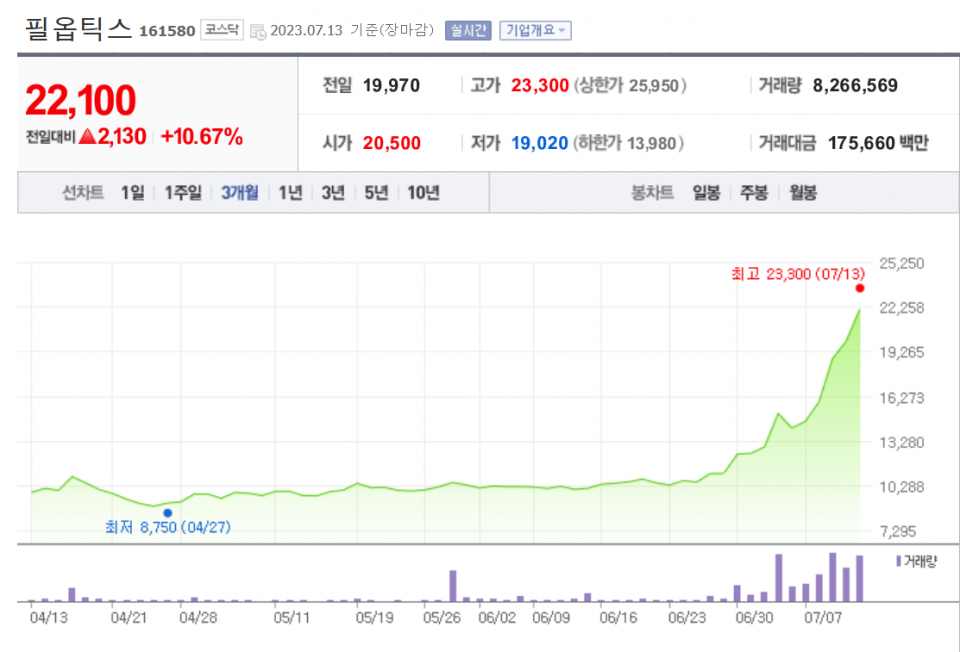Viewport: 960px width, 652px height.
Task: Switch to 주봉 weekly candle view
Action: (752, 192)
